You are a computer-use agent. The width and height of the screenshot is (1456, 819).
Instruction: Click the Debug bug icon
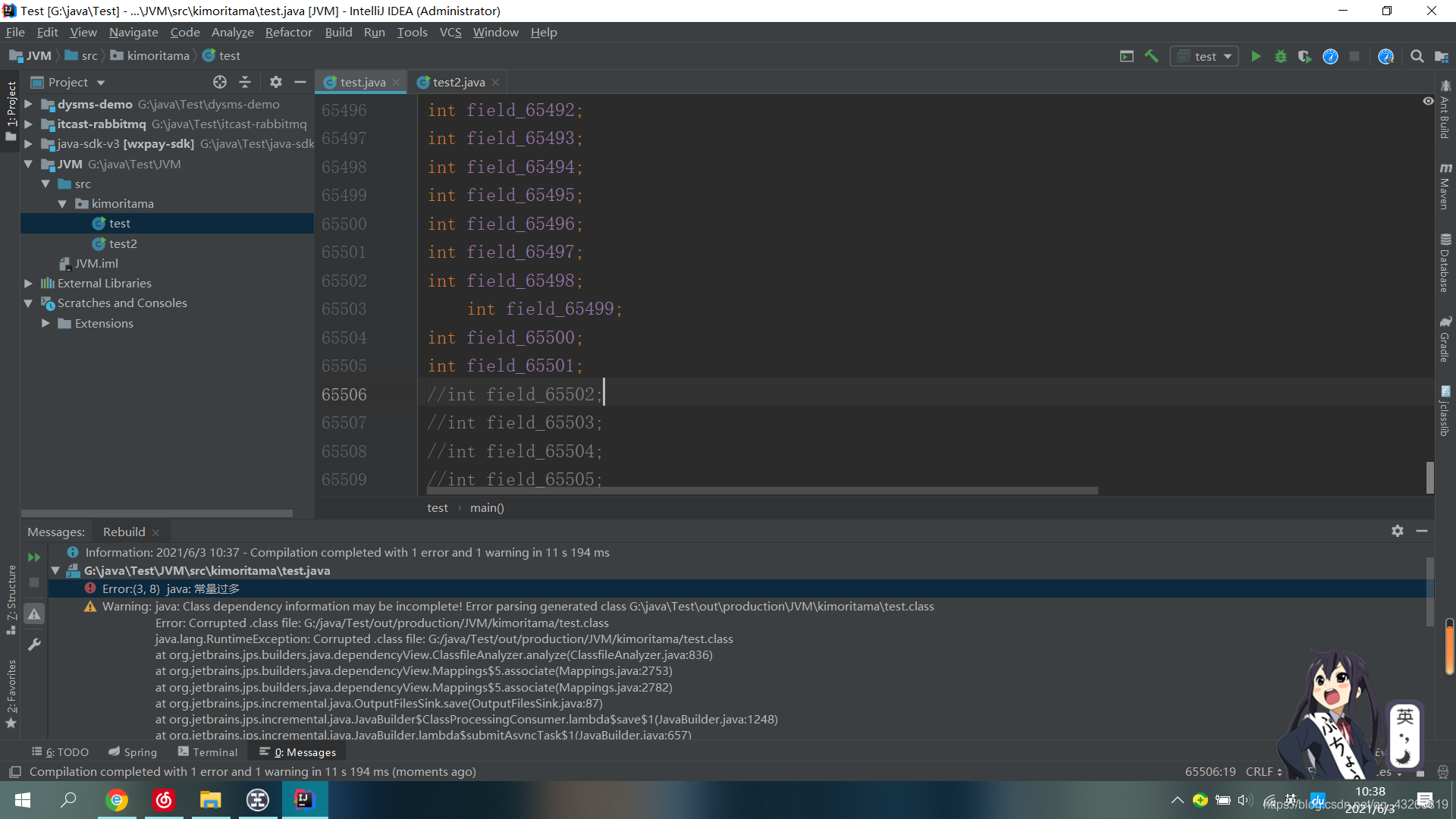[x=1281, y=56]
